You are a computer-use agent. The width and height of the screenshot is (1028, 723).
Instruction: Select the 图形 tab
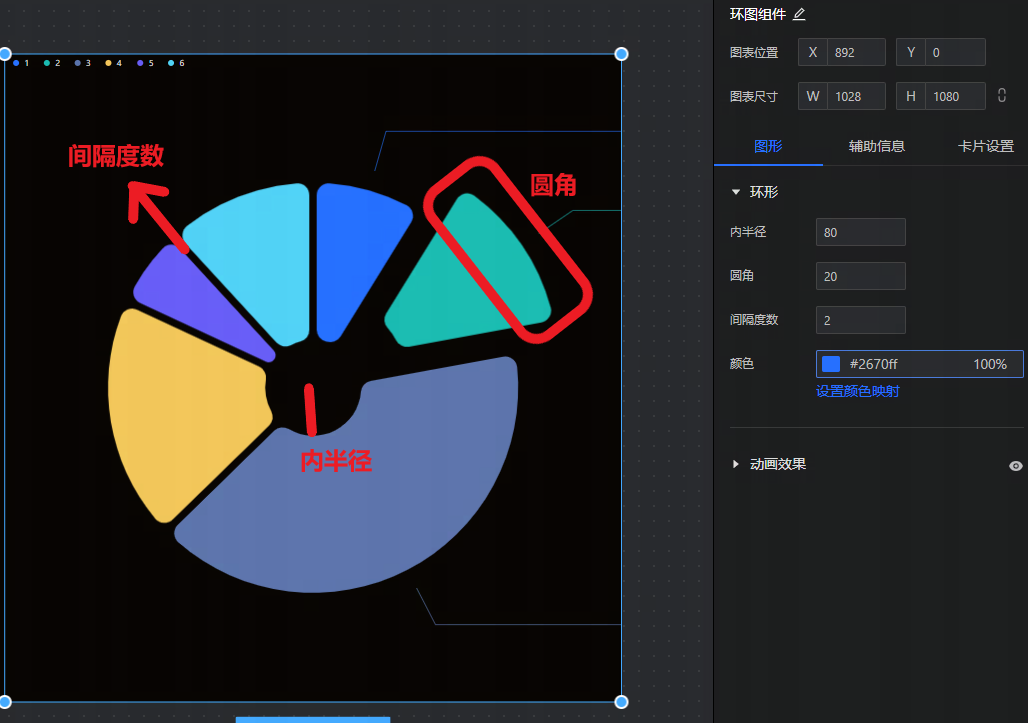tap(768, 146)
